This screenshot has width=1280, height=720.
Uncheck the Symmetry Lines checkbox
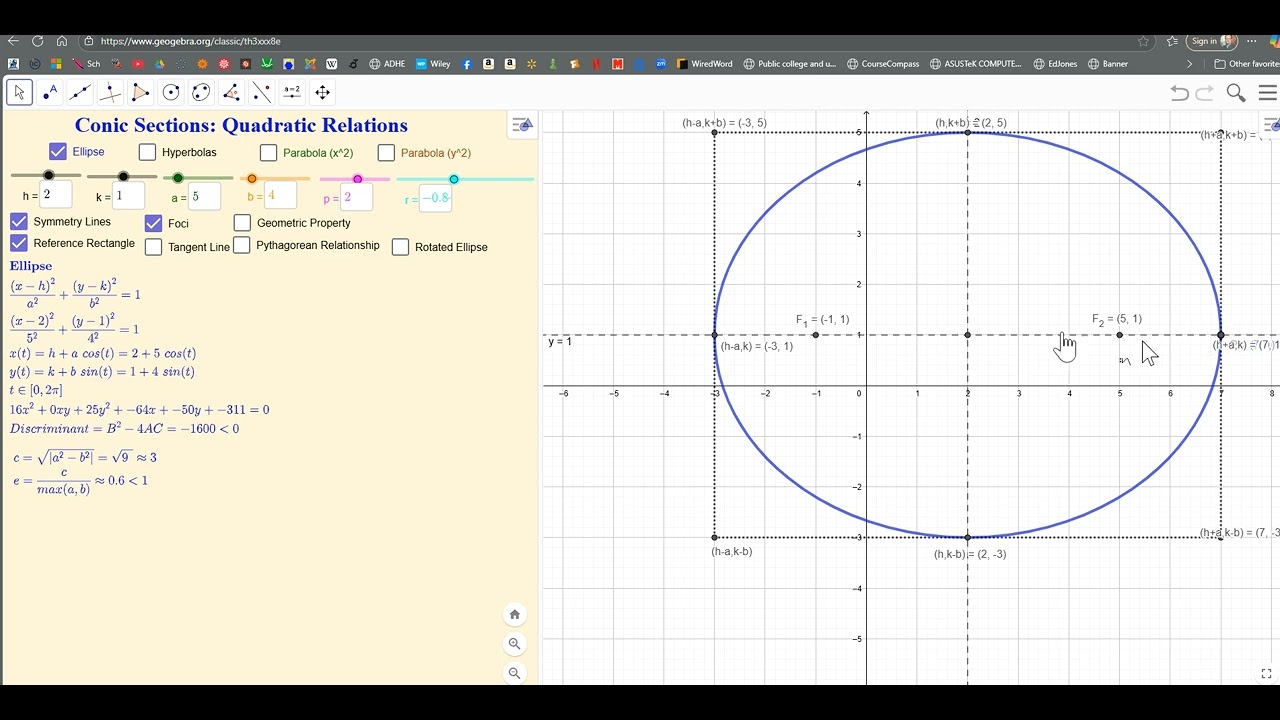19,221
